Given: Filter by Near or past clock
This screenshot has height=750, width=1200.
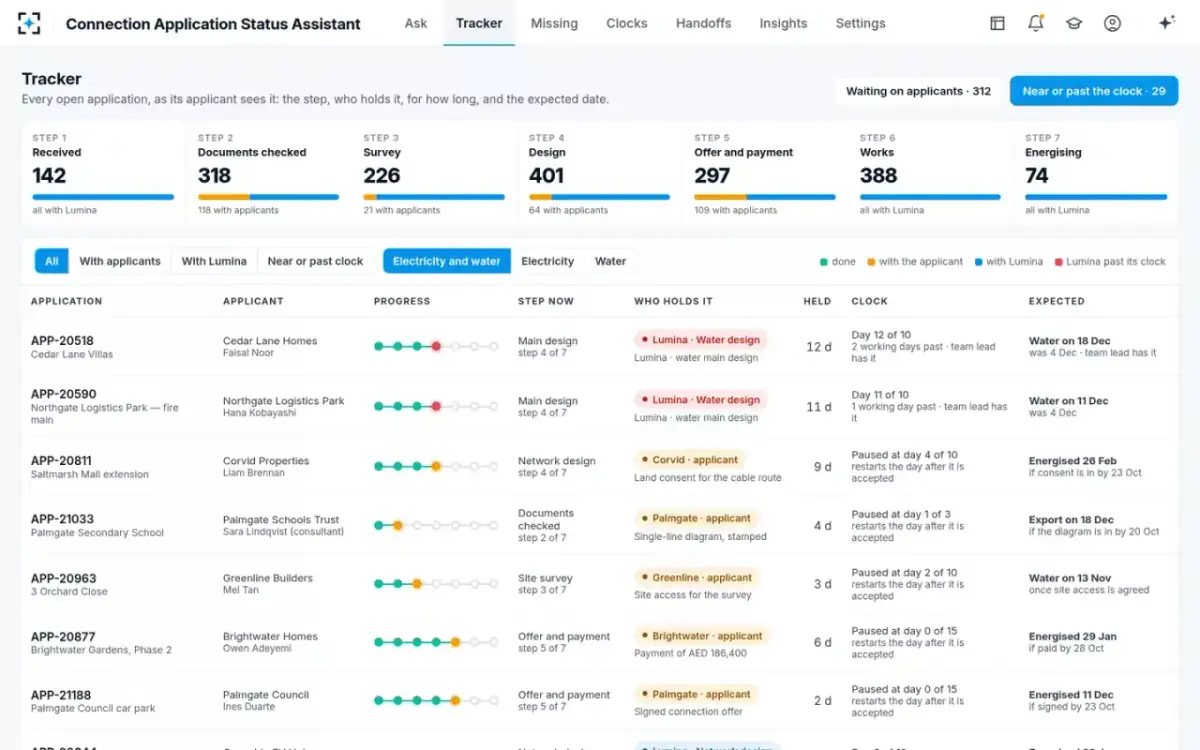Looking at the screenshot, I should click(x=315, y=261).
